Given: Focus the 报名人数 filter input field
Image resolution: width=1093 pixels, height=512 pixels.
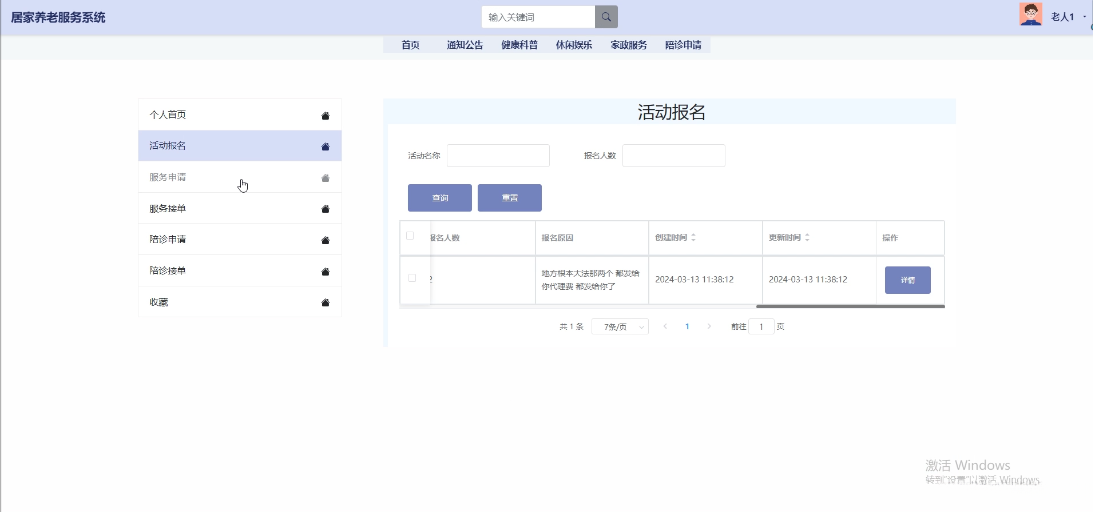Looking at the screenshot, I should 673,155.
